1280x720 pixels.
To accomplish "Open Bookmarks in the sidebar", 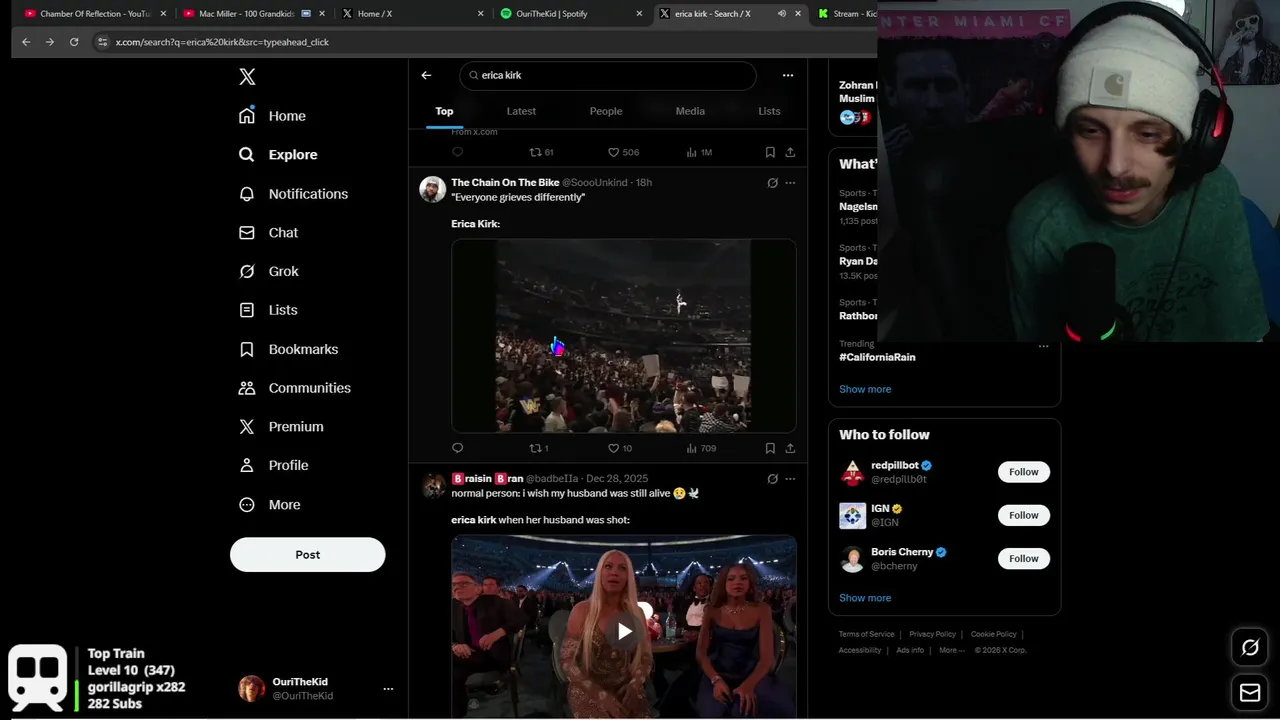I will tap(289, 349).
